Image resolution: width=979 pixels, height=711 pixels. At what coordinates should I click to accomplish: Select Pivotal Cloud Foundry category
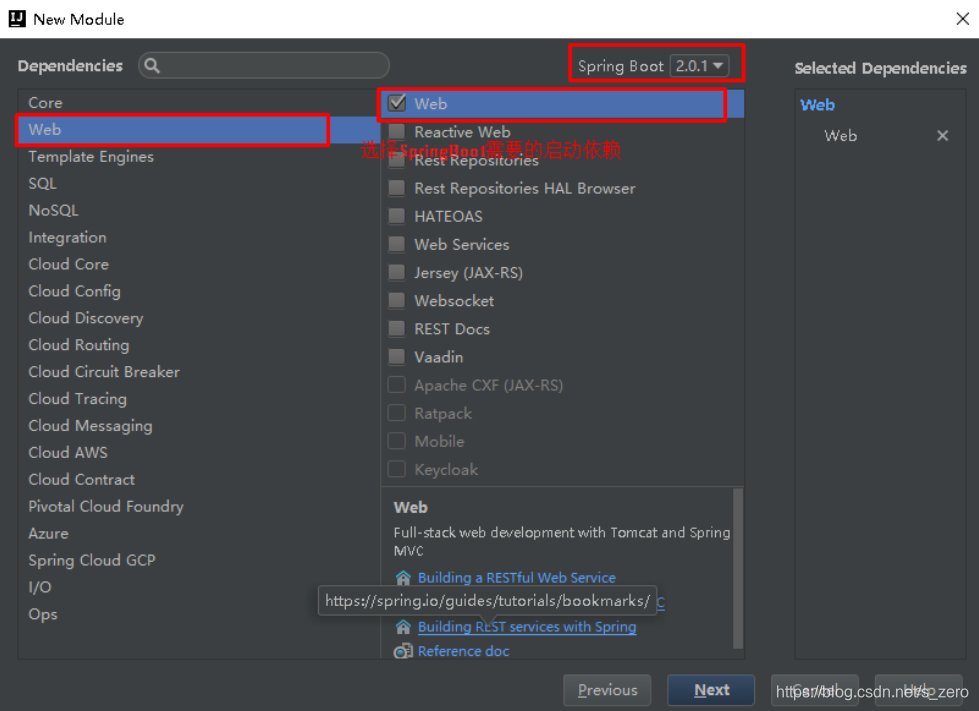point(199,506)
